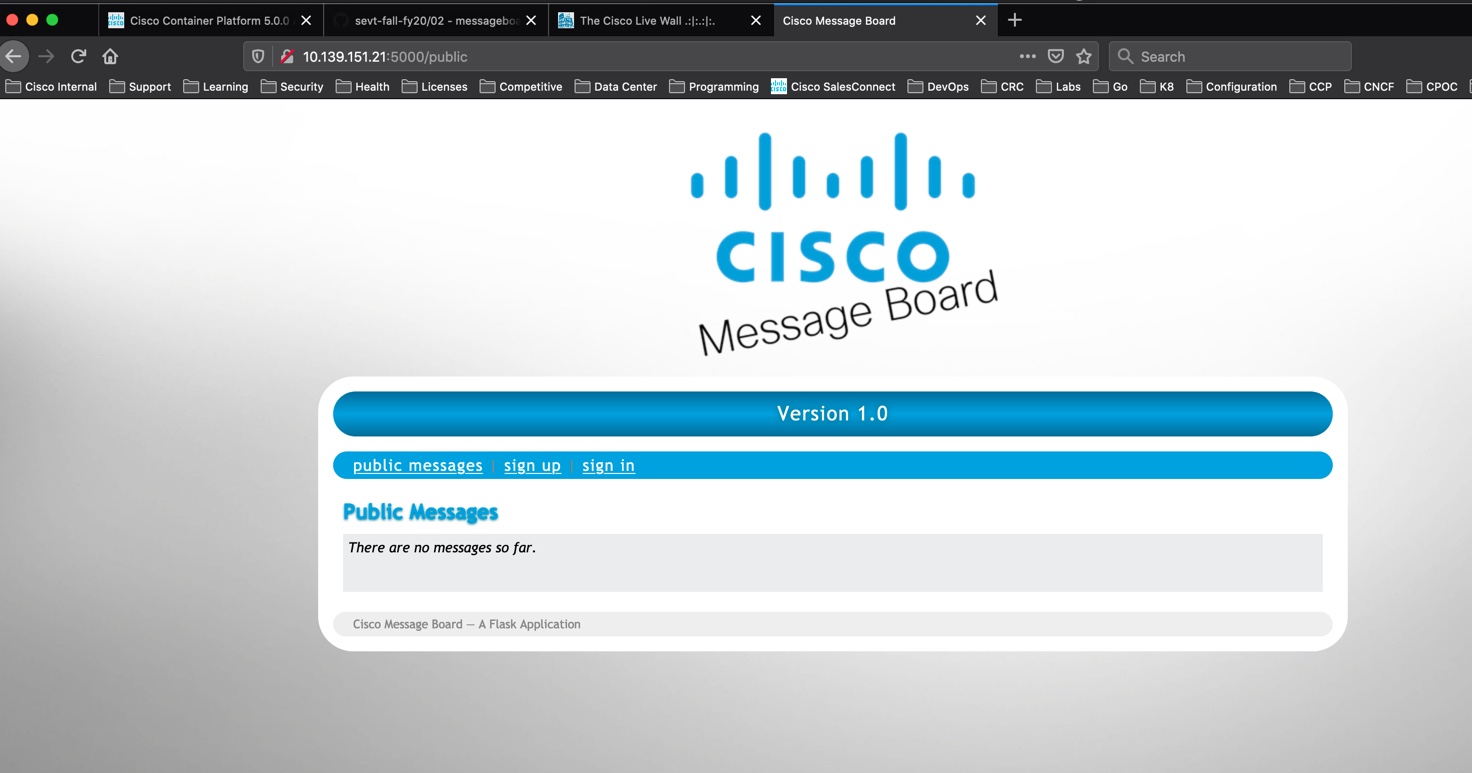Open the page actions ellipsis menu
This screenshot has width=1472, height=773.
(1027, 57)
